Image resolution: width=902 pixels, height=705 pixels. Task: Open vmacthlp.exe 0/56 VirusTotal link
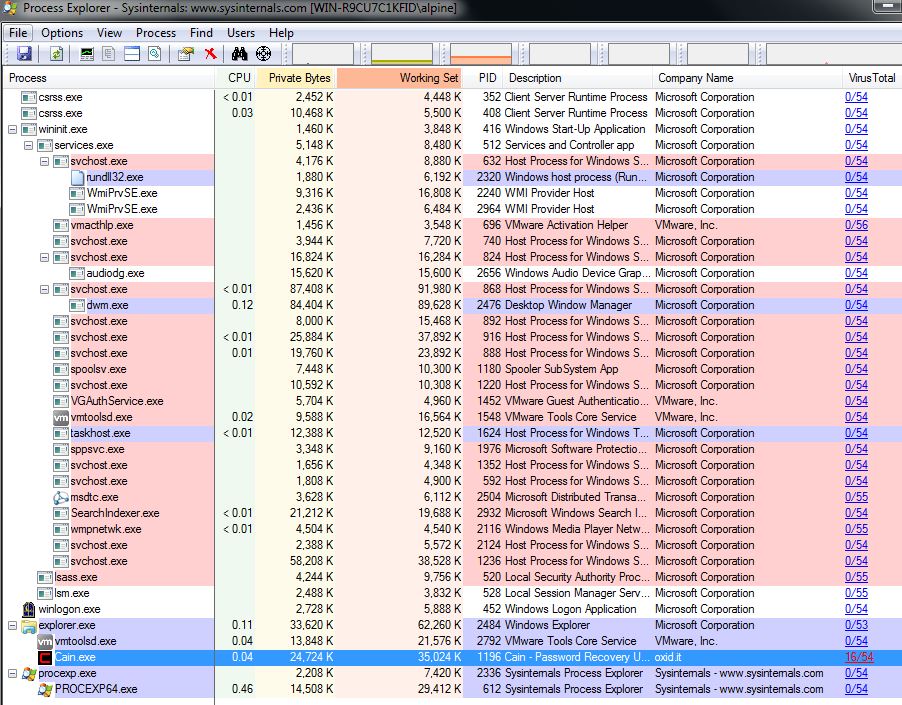pos(856,225)
